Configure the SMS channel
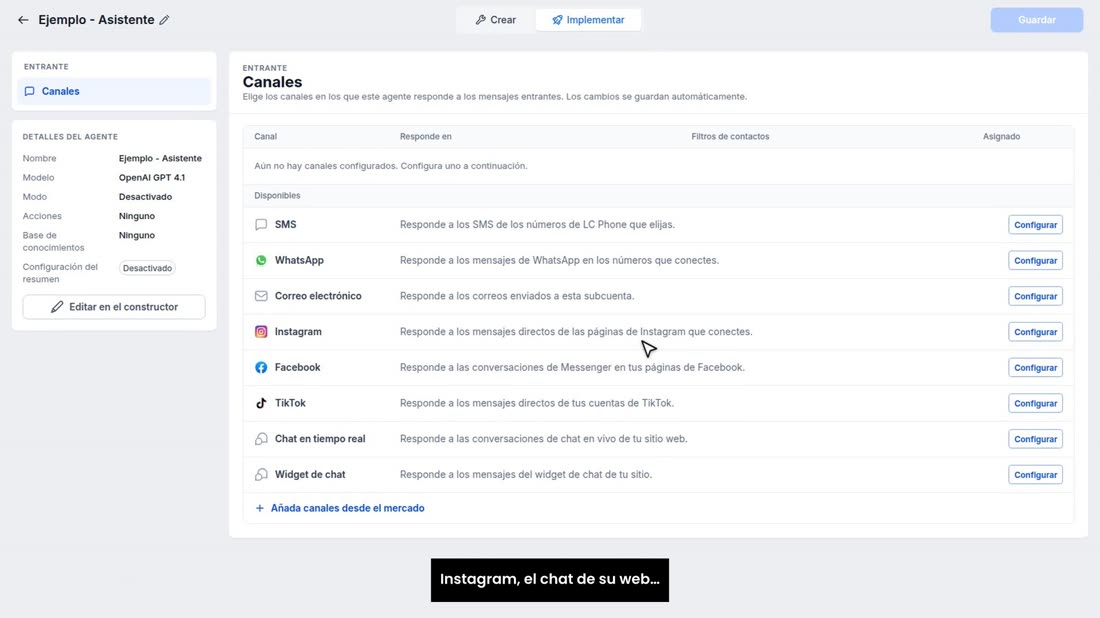Screen dimensions: 1100x618 pyautogui.click(x=1035, y=224)
